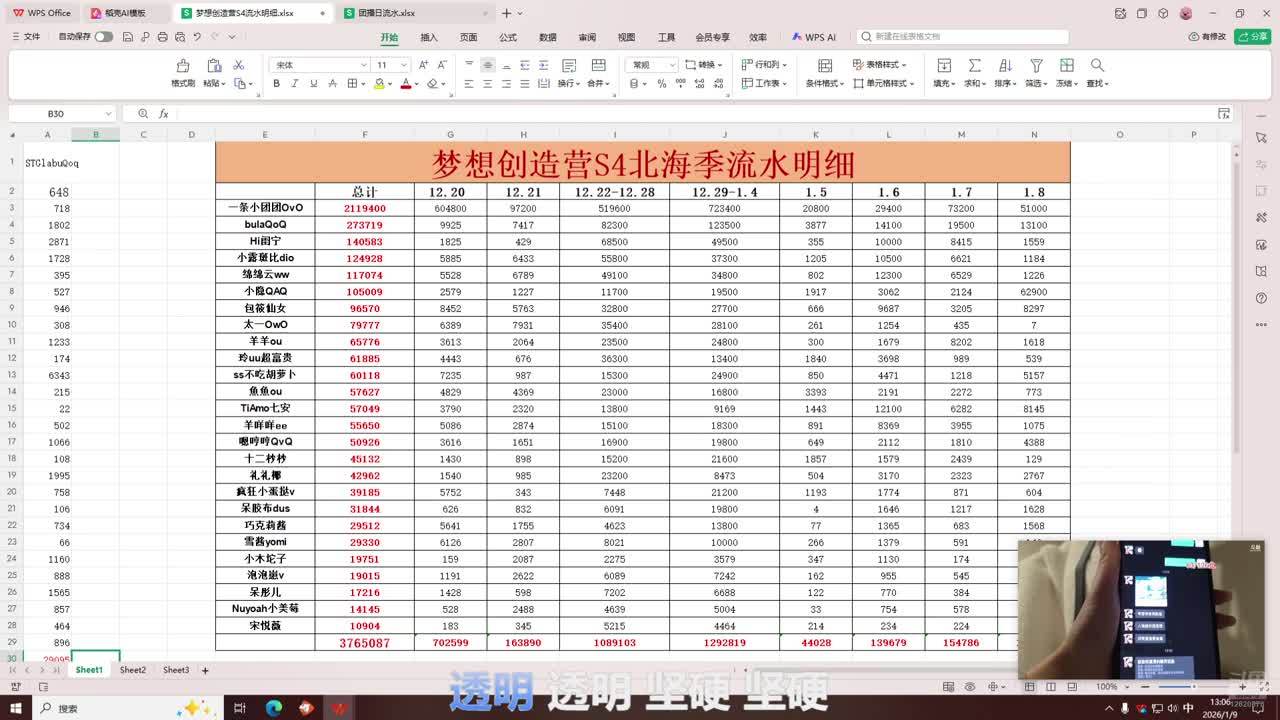Viewport: 1280px width, 720px height.
Task: Open the 文件 file menu button
Action: 26,37
